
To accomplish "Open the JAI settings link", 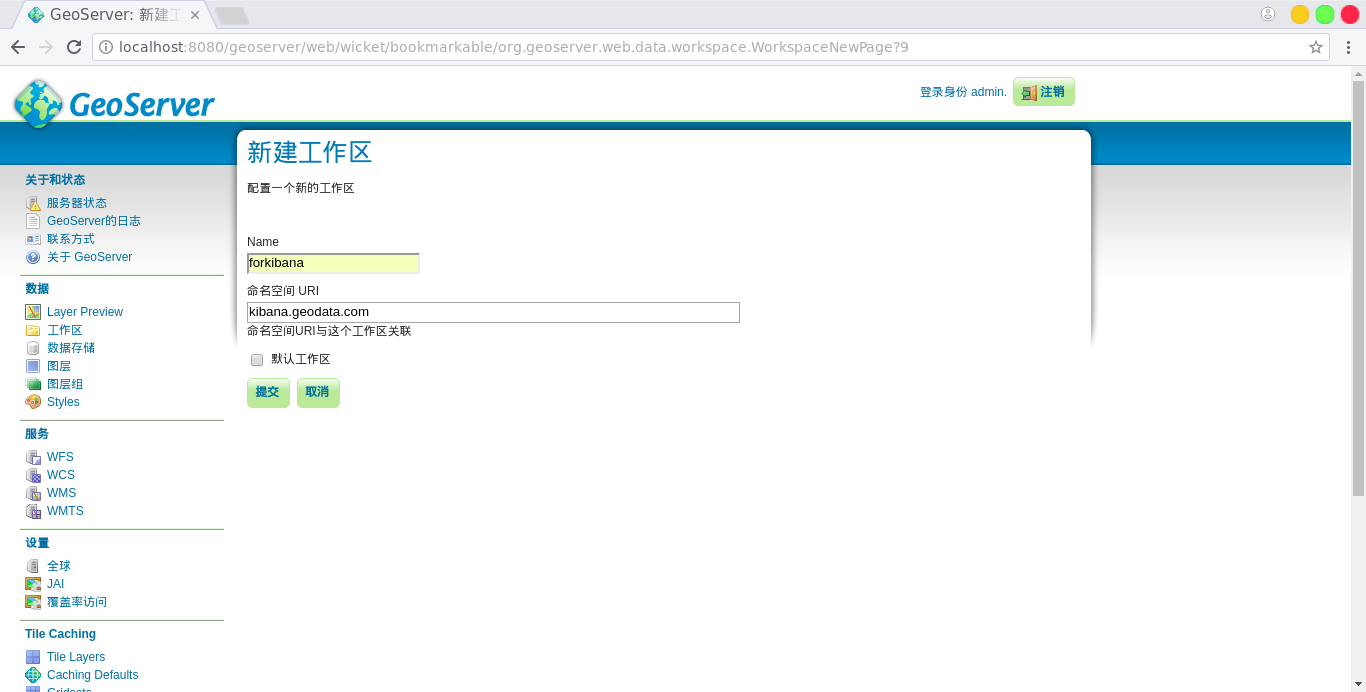I will coord(55,584).
